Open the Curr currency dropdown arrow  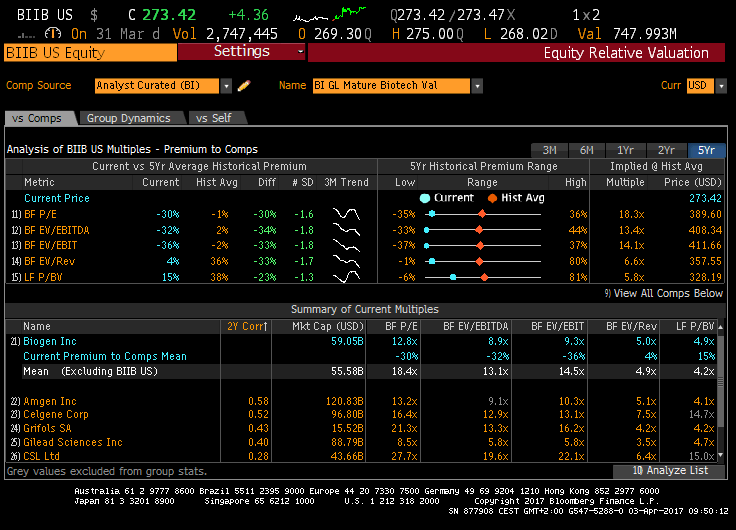click(721, 86)
